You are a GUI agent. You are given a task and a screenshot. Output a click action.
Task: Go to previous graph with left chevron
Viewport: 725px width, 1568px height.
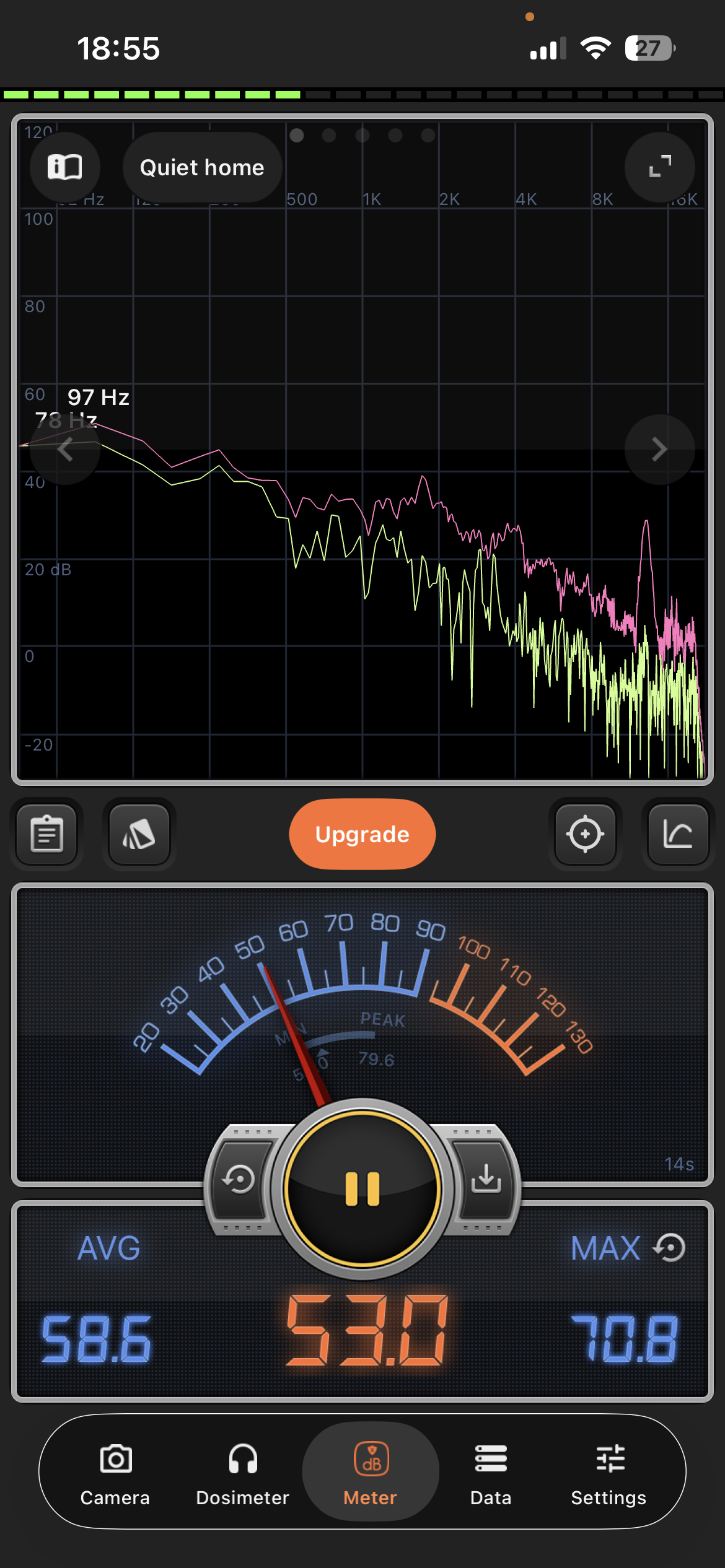pos(65,449)
